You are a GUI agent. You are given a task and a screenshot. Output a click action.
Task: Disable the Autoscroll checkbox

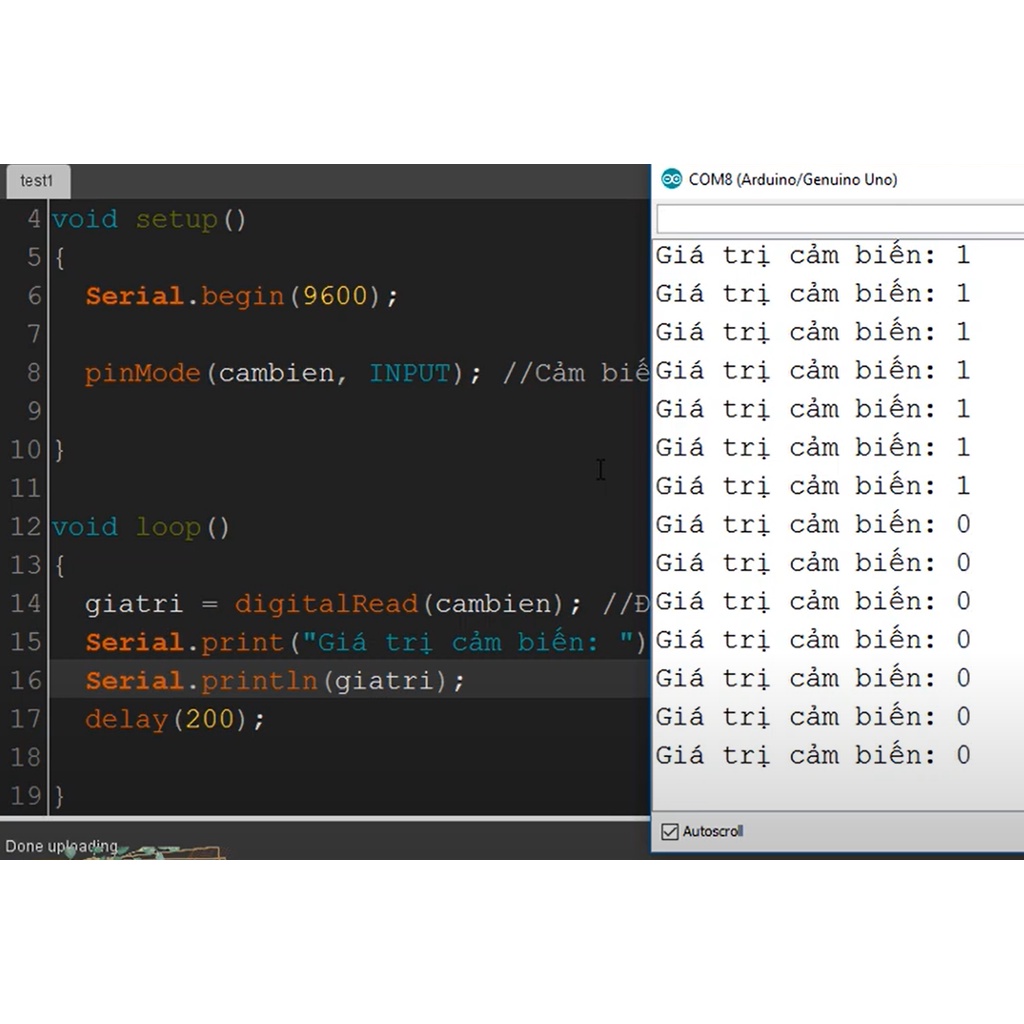670,831
